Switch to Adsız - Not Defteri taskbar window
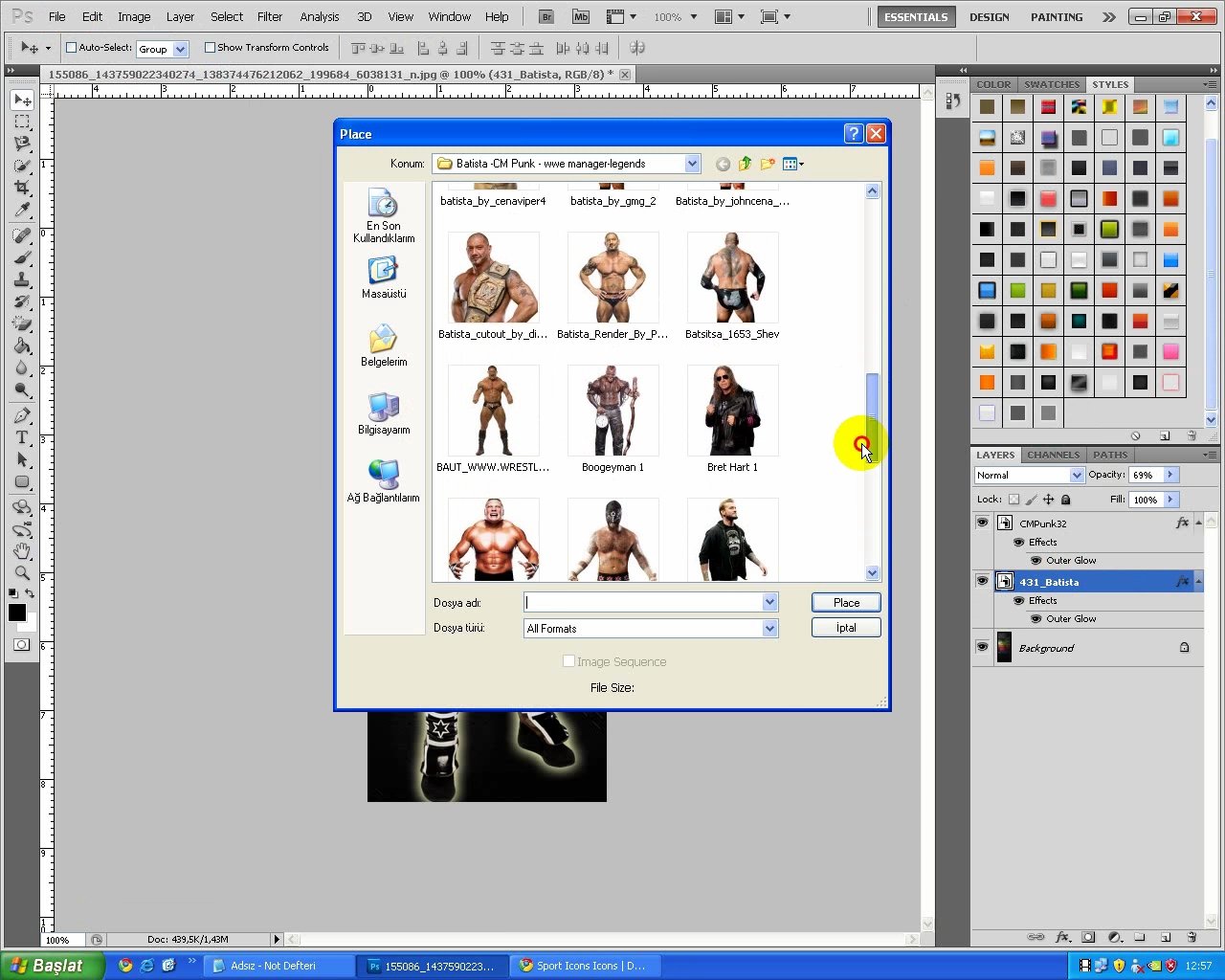The image size is (1225, 980). [x=278, y=966]
